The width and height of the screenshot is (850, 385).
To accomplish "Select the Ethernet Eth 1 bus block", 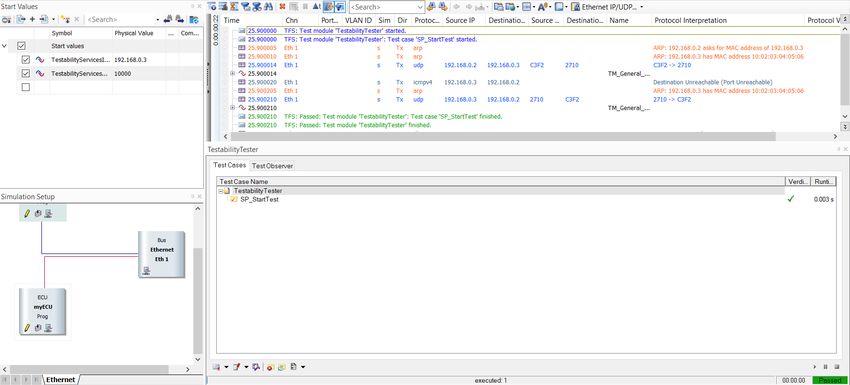I will tap(162, 254).
